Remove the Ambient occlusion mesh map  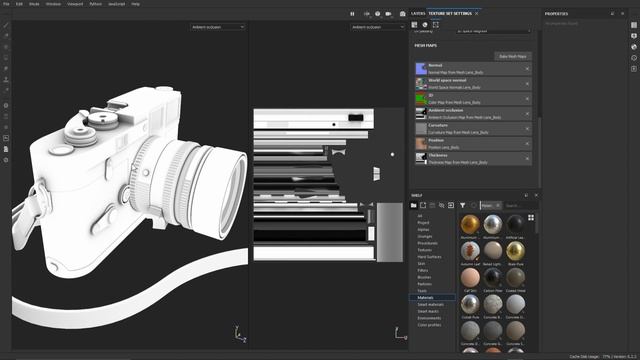[x=527, y=114]
